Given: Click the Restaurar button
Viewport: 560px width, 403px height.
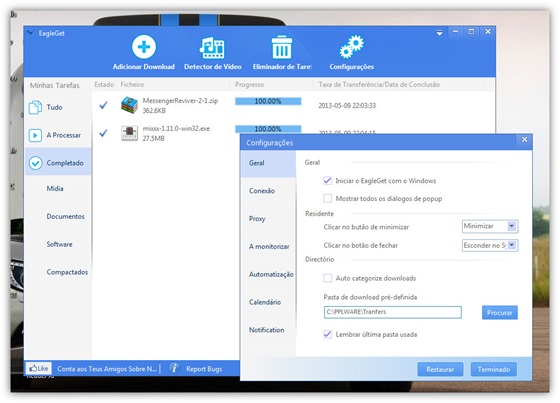Looking at the screenshot, I should [x=440, y=369].
